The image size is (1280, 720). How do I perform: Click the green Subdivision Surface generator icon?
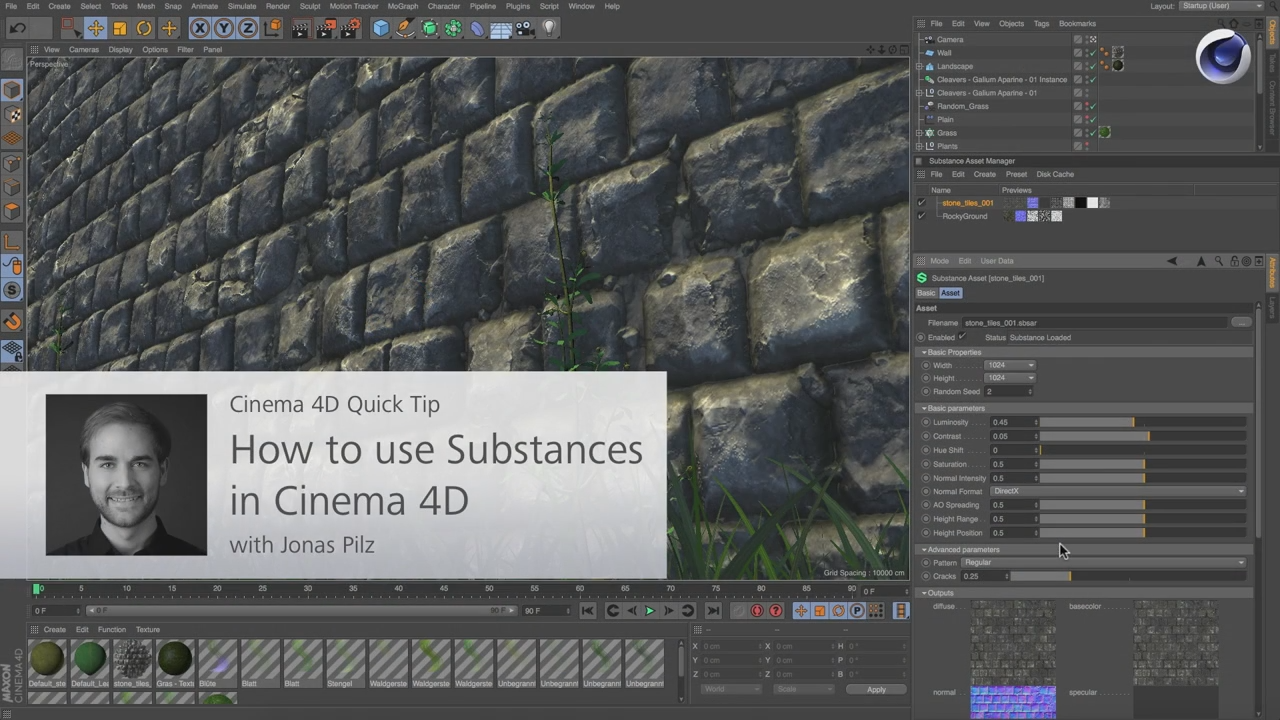click(430, 28)
